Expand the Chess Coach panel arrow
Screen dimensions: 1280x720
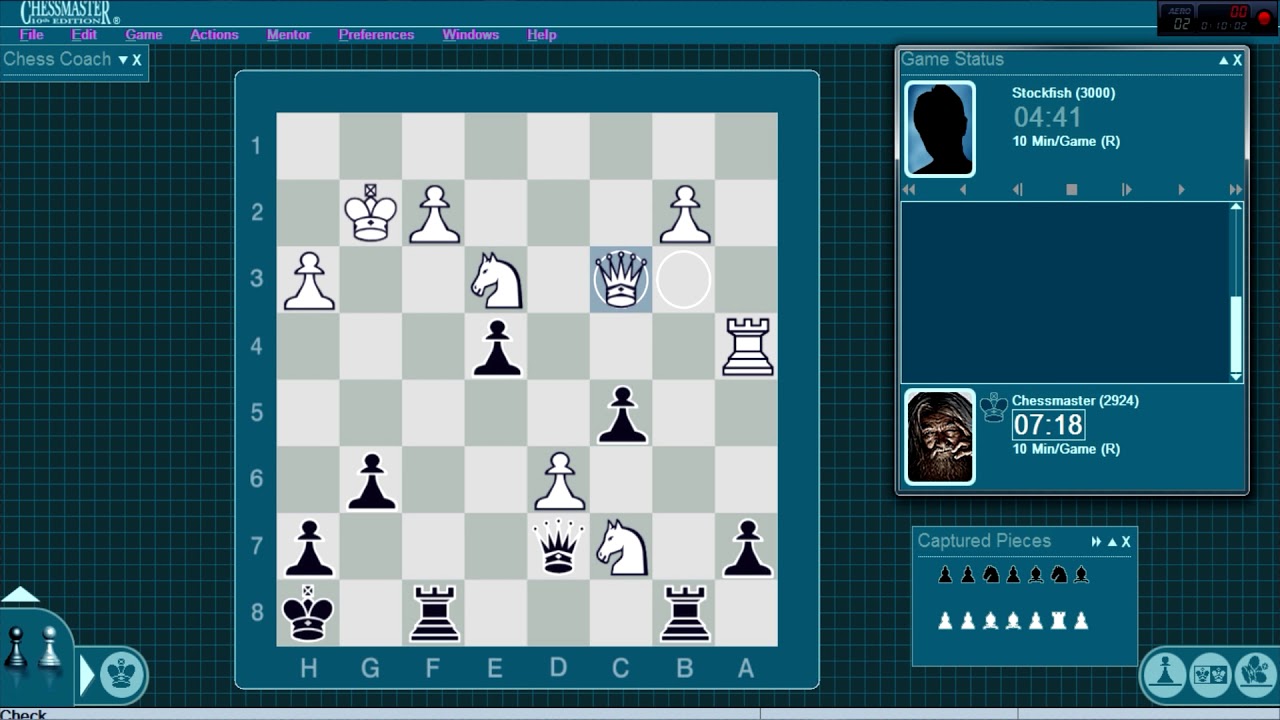(x=123, y=60)
